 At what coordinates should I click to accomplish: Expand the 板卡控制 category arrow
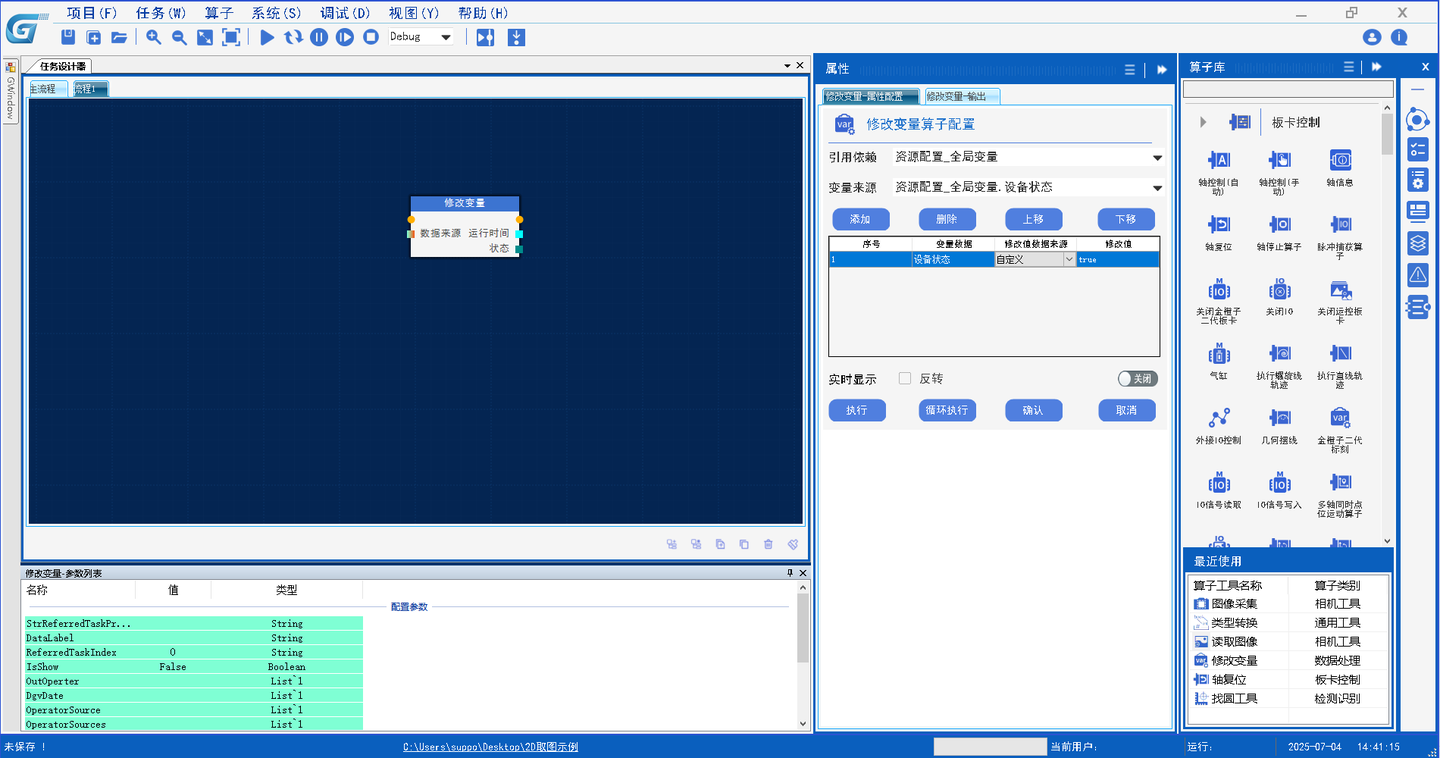[x=1203, y=122]
